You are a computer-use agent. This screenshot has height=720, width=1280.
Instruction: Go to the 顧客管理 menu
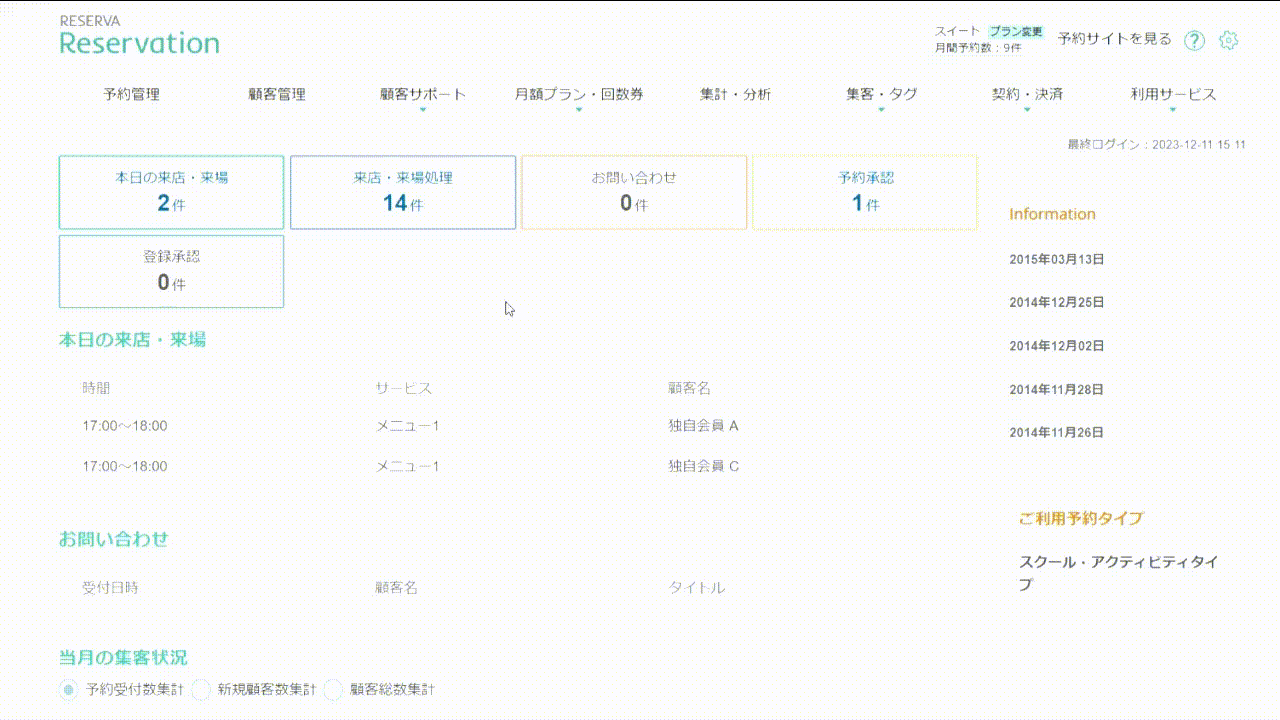click(x=277, y=95)
